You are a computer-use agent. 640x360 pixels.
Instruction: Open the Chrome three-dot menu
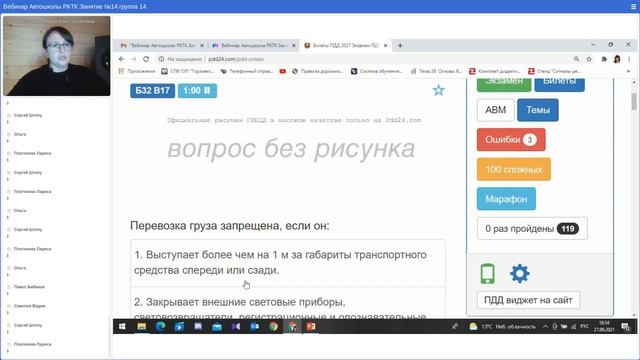629,59
